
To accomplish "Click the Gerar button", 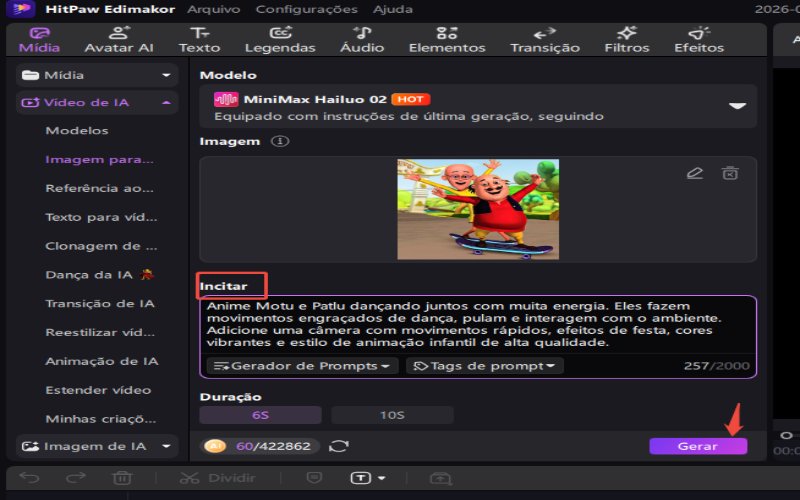I will coord(698,446).
